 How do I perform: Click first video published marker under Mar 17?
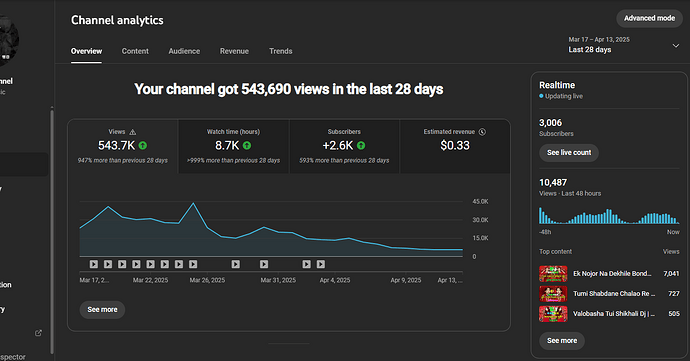(x=94, y=264)
